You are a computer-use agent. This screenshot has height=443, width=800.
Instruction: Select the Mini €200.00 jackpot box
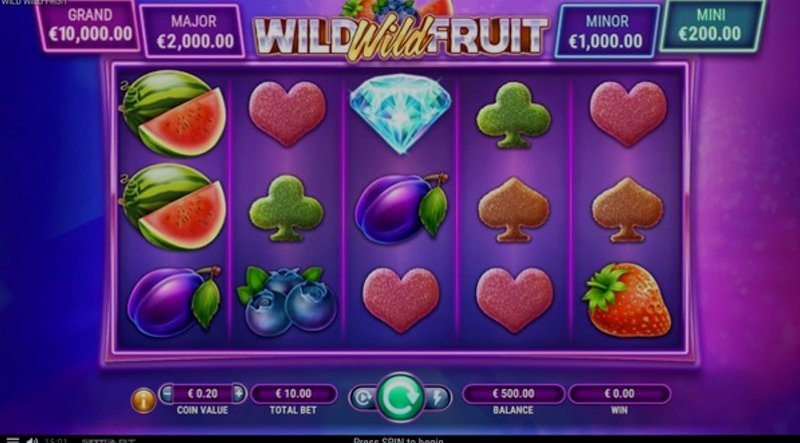pos(711,24)
